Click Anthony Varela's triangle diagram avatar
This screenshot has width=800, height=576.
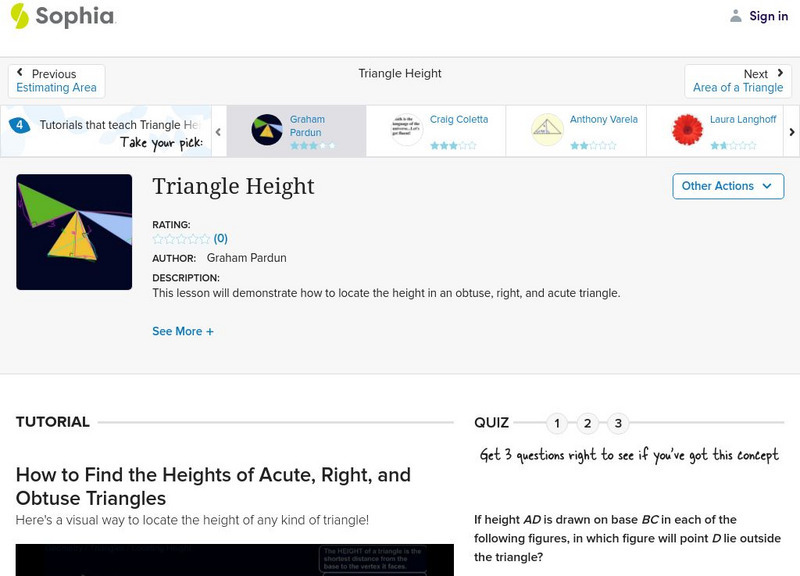545,128
